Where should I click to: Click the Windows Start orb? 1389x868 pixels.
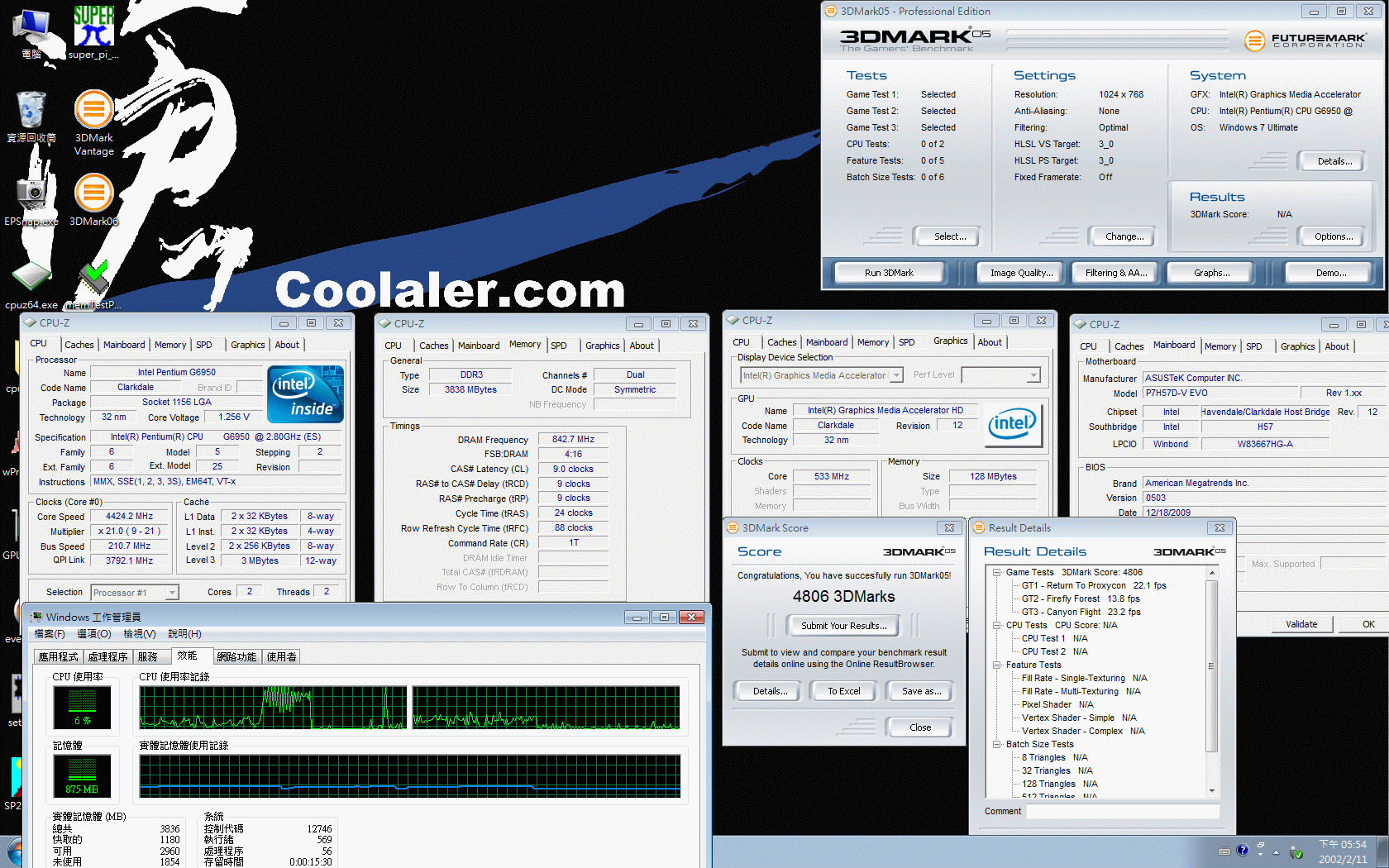click(x=14, y=852)
